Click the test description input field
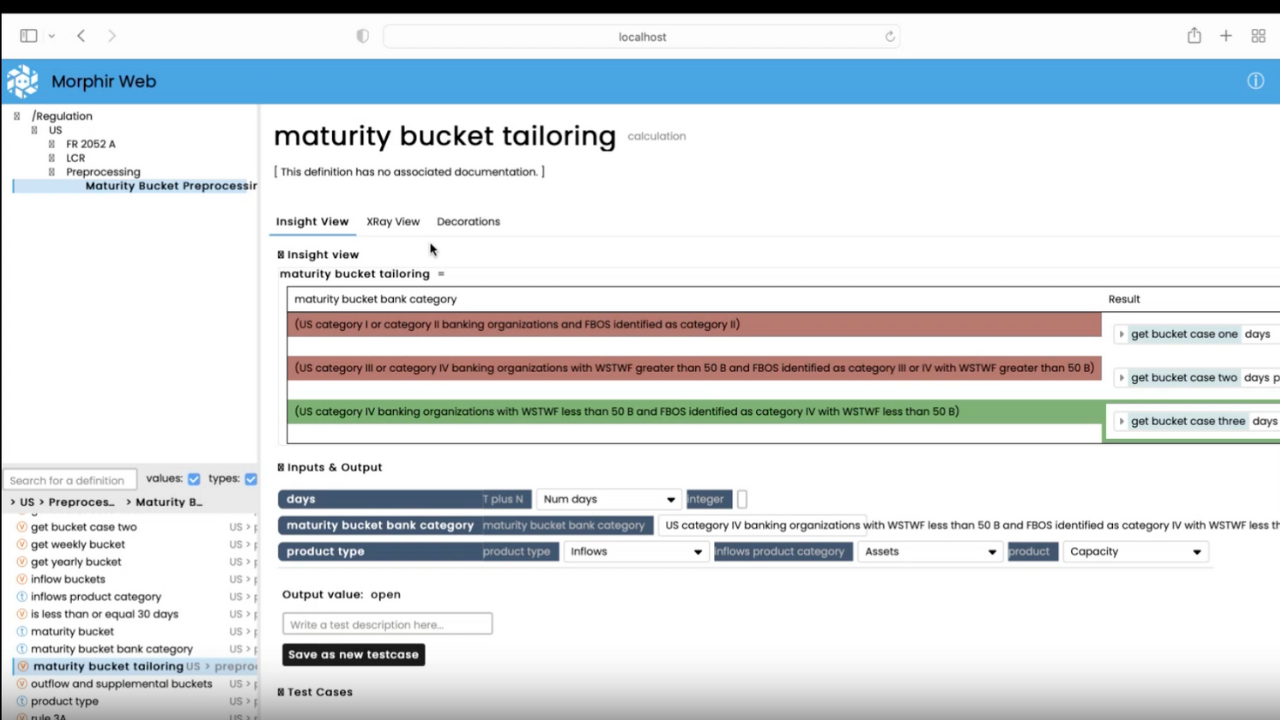The height and width of the screenshot is (720, 1280). [x=387, y=624]
